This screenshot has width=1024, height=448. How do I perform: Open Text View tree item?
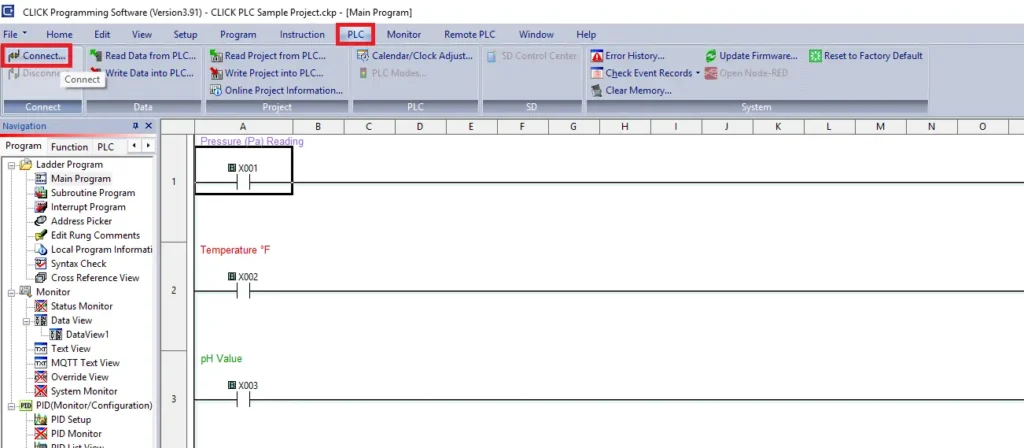pyautogui.click(x=71, y=349)
